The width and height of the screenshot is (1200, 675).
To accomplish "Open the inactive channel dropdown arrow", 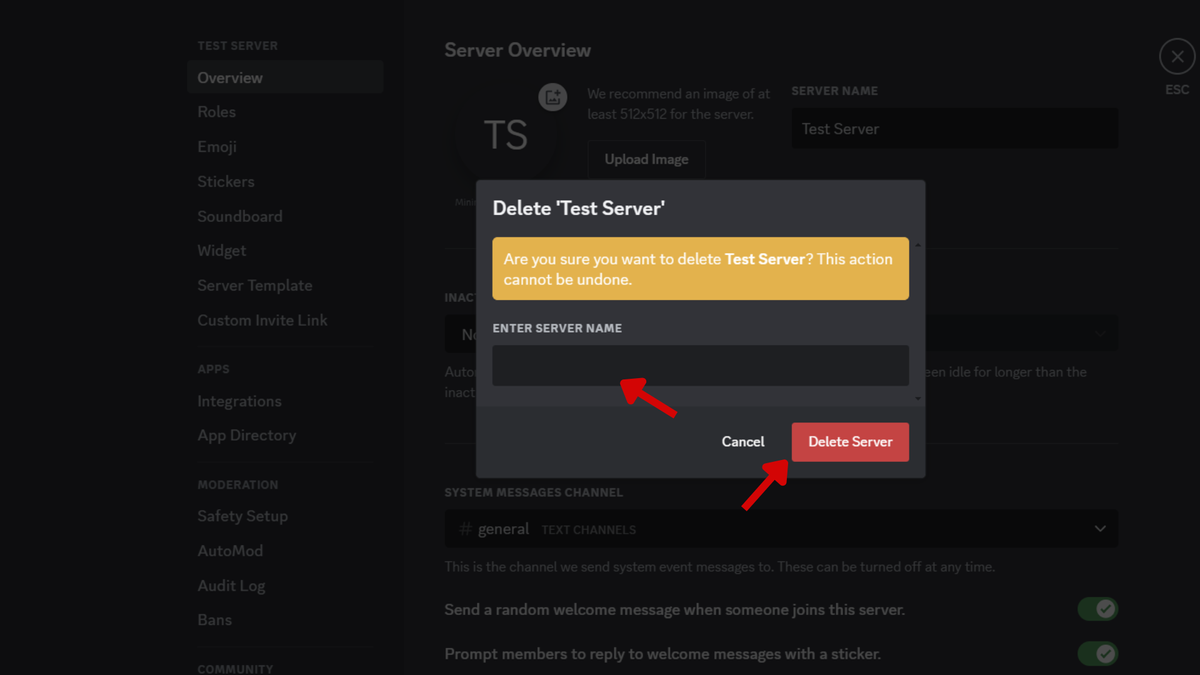I will [1100, 334].
